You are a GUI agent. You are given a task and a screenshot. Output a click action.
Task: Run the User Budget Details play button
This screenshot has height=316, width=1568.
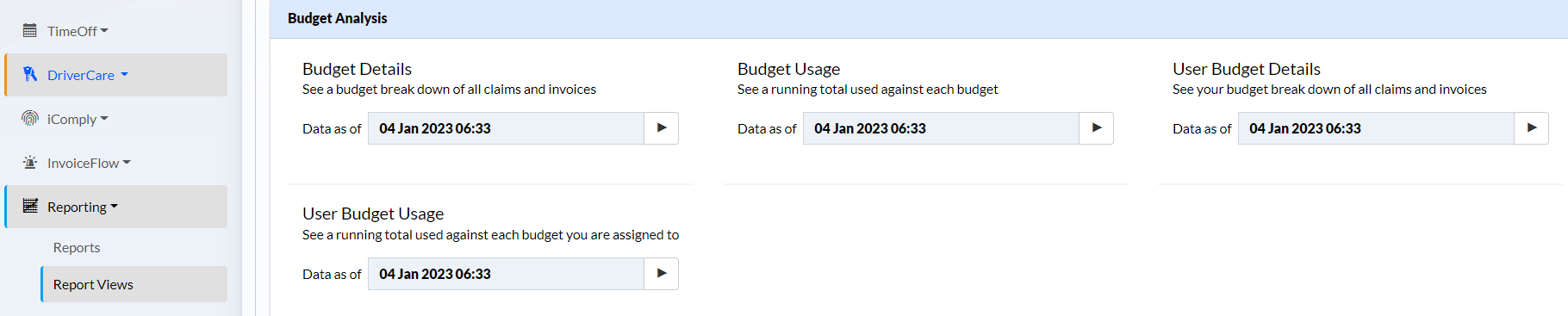tap(1532, 128)
